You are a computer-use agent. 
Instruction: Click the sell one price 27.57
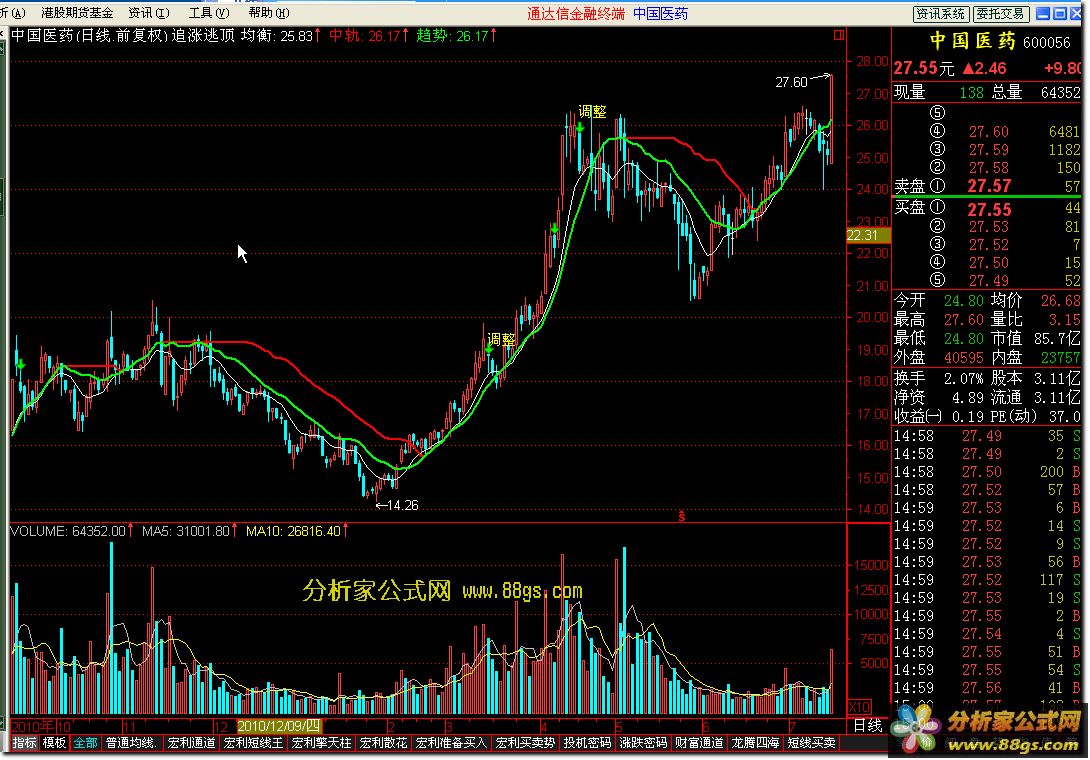point(989,186)
